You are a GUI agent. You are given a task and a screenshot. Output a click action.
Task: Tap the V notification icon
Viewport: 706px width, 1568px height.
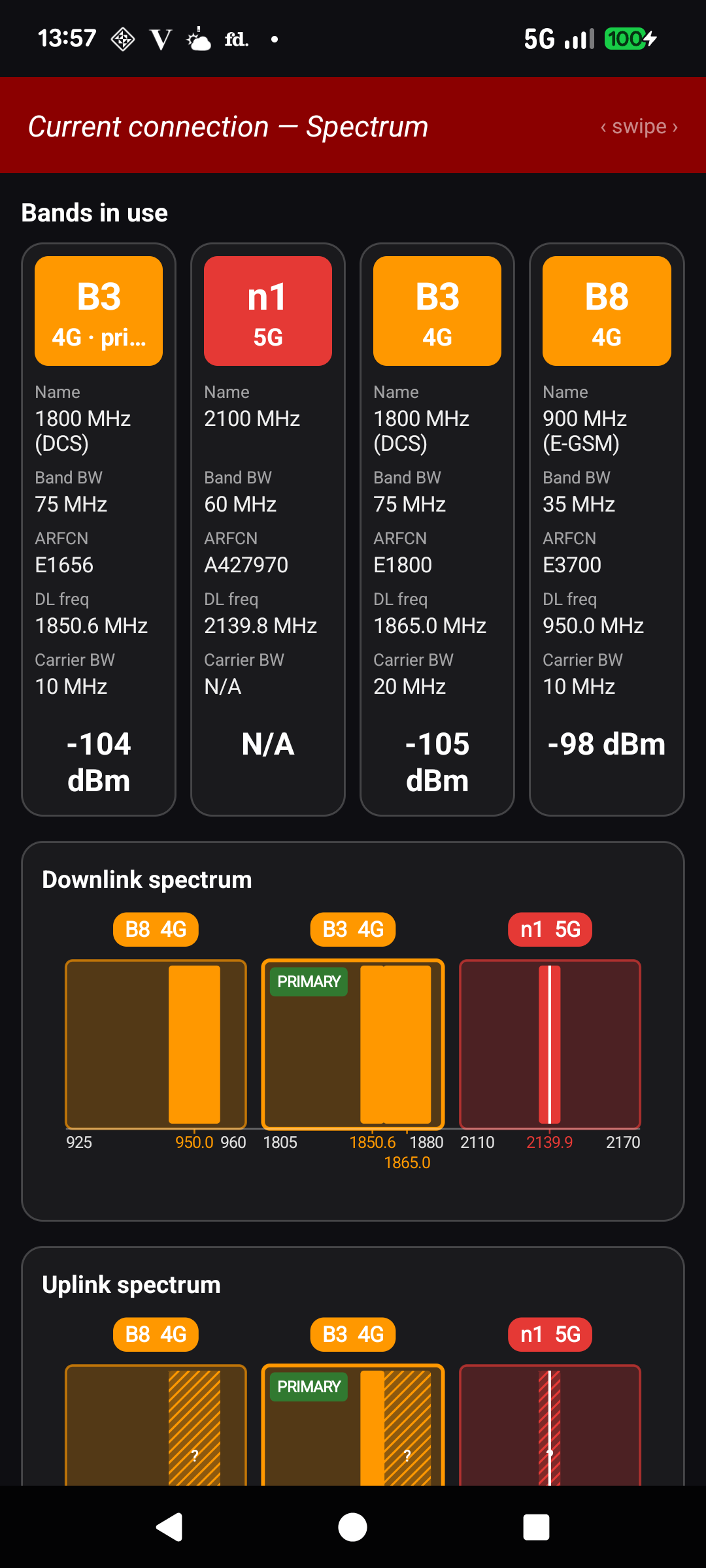coord(161,39)
